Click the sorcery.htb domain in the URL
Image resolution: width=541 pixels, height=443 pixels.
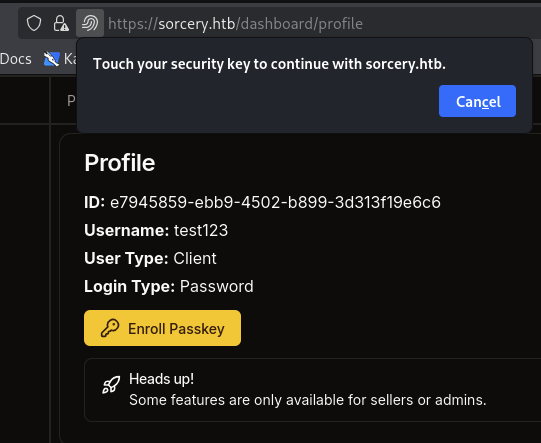click(197, 24)
